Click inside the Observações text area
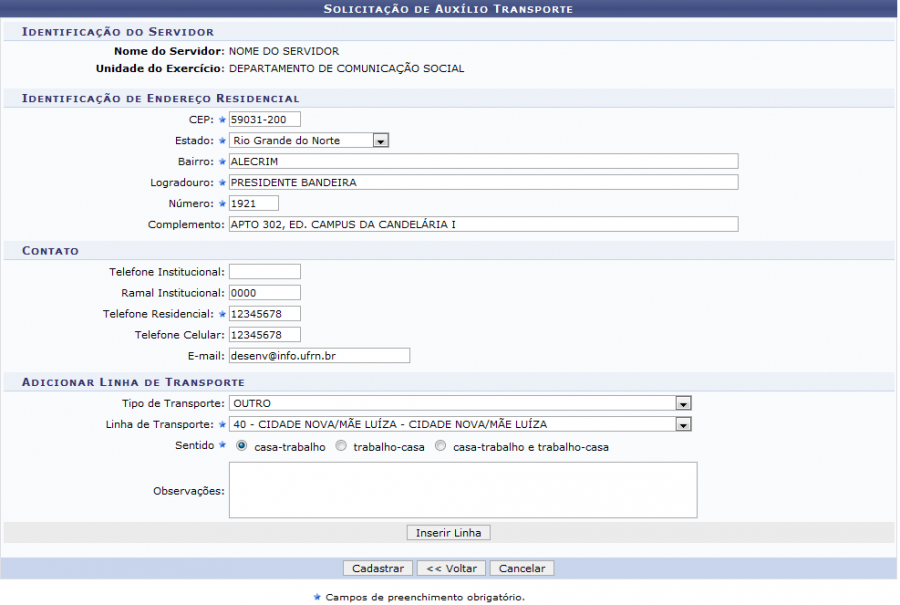This screenshot has height=605, width=900. tap(462, 490)
